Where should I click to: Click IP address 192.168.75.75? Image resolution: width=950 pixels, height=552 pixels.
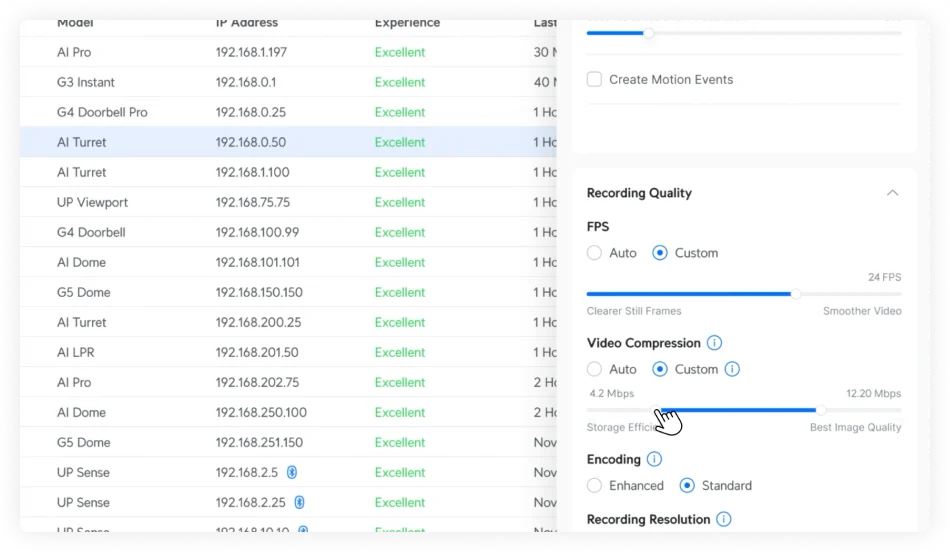tap(253, 202)
